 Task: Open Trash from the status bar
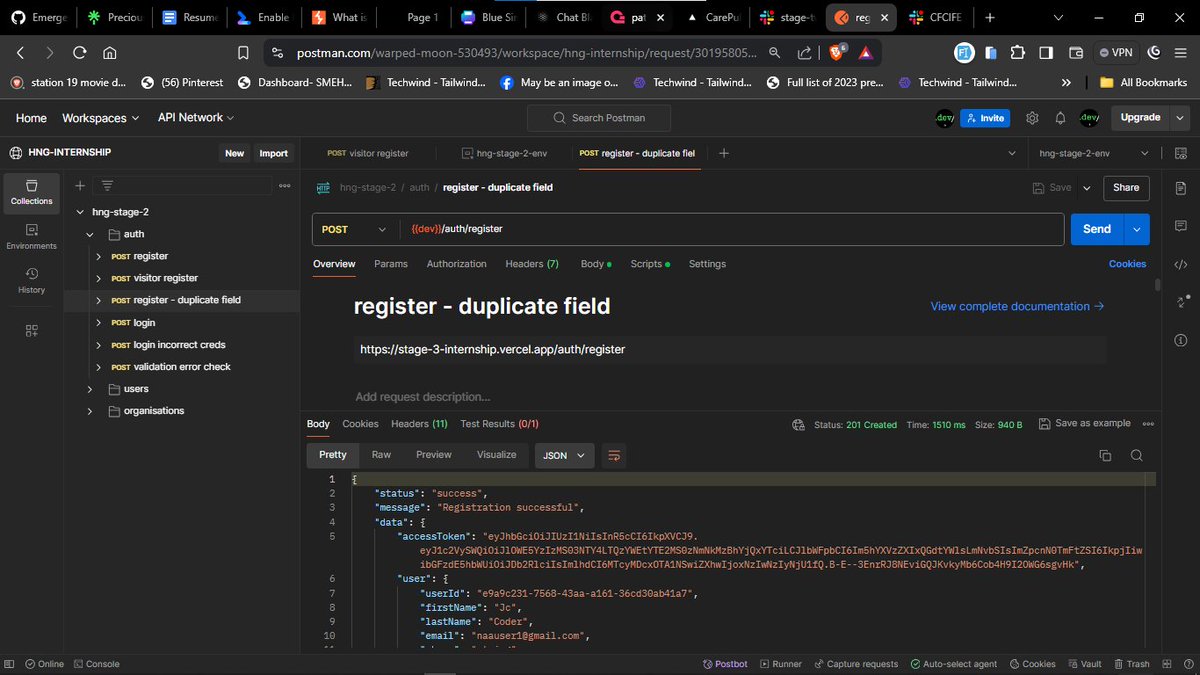[x=1131, y=664]
